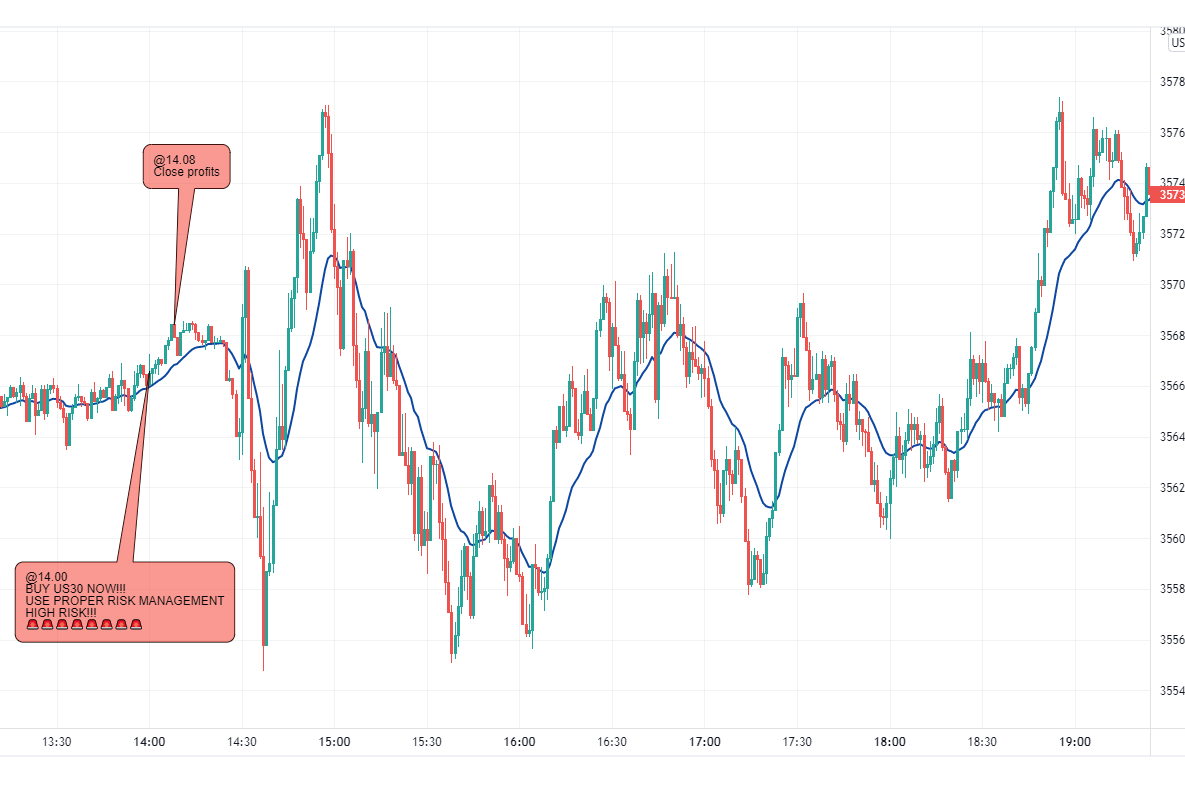Screen dimensions: 1185x790
Task: Select the "BUY US30 NOW!!!" callout note
Action: [x=124, y=600]
